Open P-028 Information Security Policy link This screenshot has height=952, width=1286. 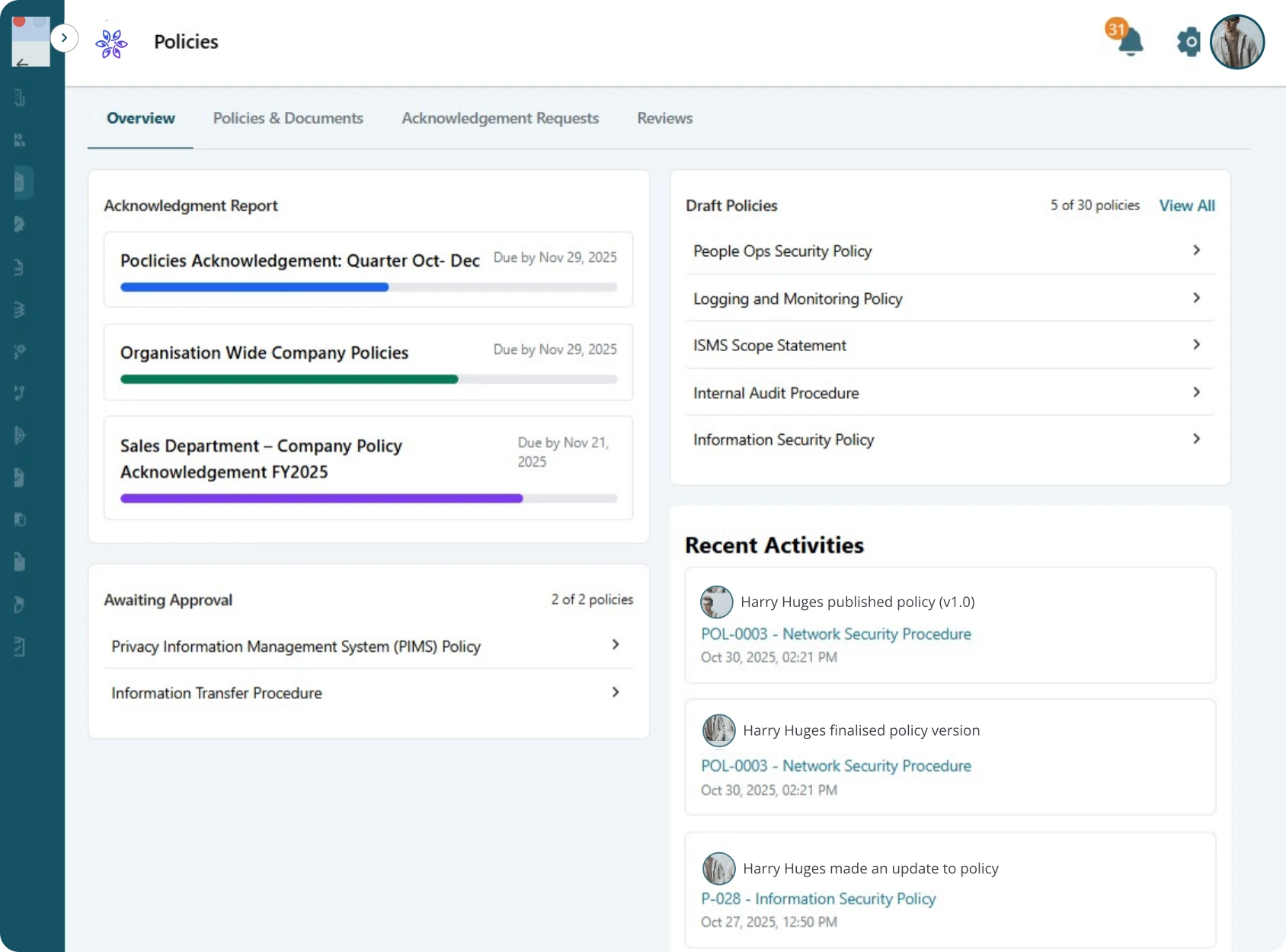pos(818,899)
